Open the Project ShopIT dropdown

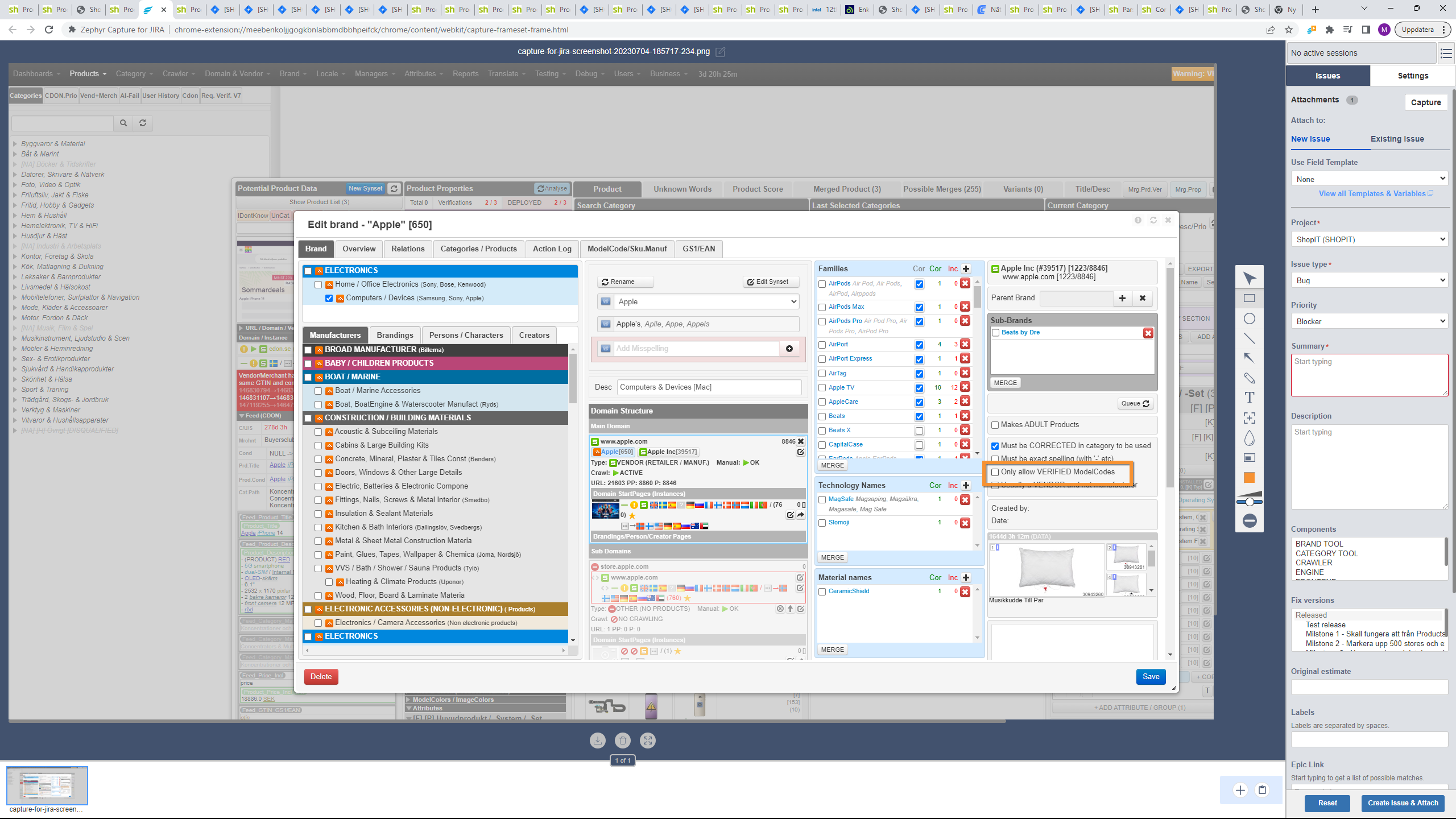[1370, 239]
